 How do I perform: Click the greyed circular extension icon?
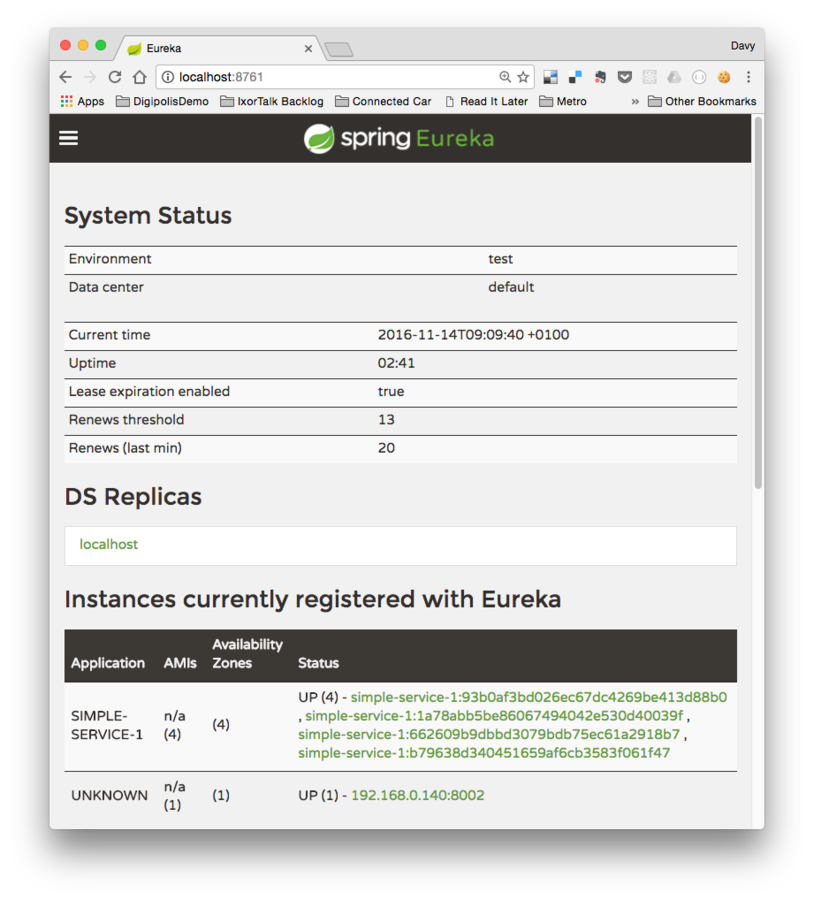pos(699,77)
